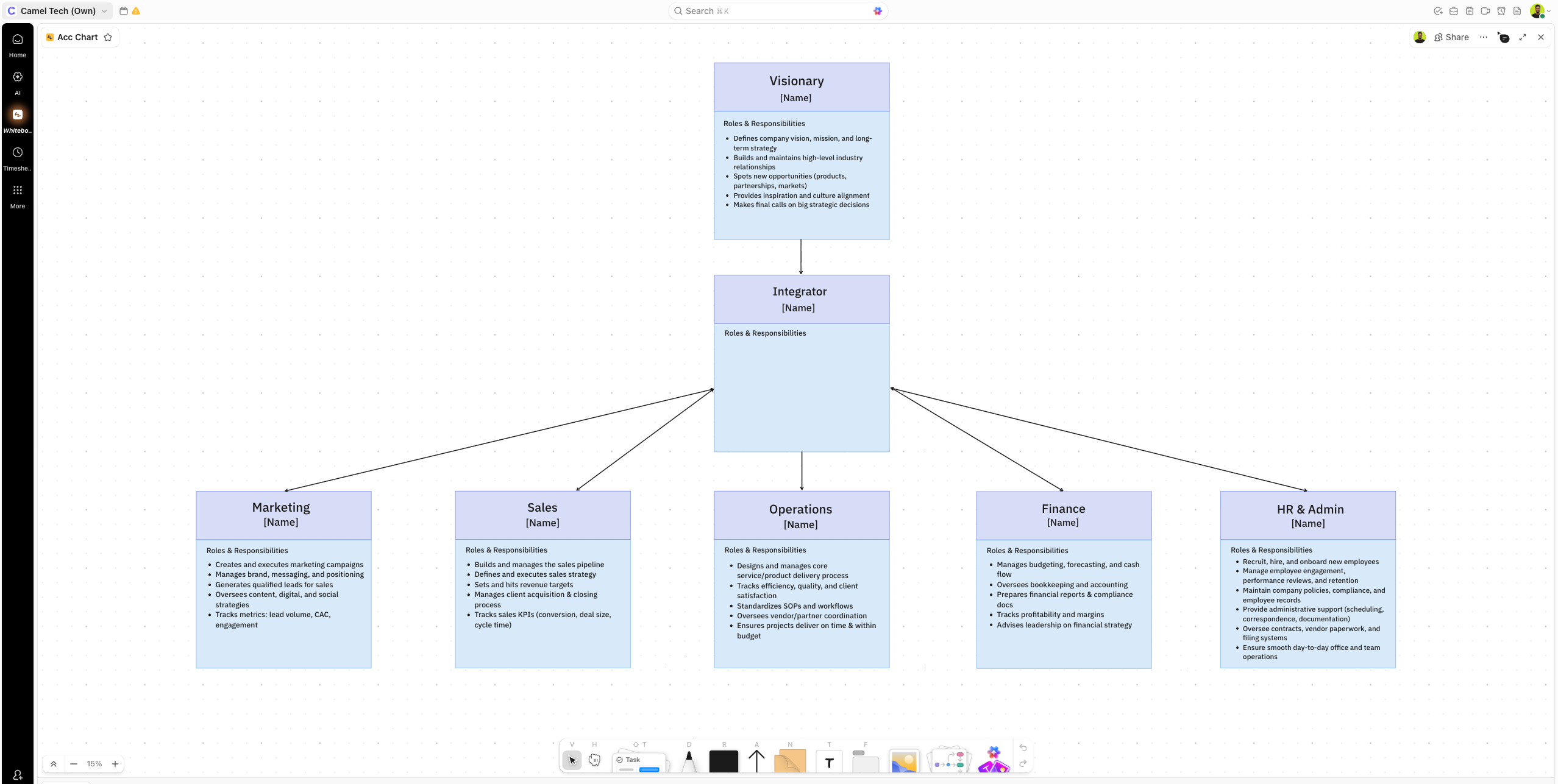This screenshot has width=1558, height=784.
Task: Select the pen draw tool
Action: coord(689,761)
